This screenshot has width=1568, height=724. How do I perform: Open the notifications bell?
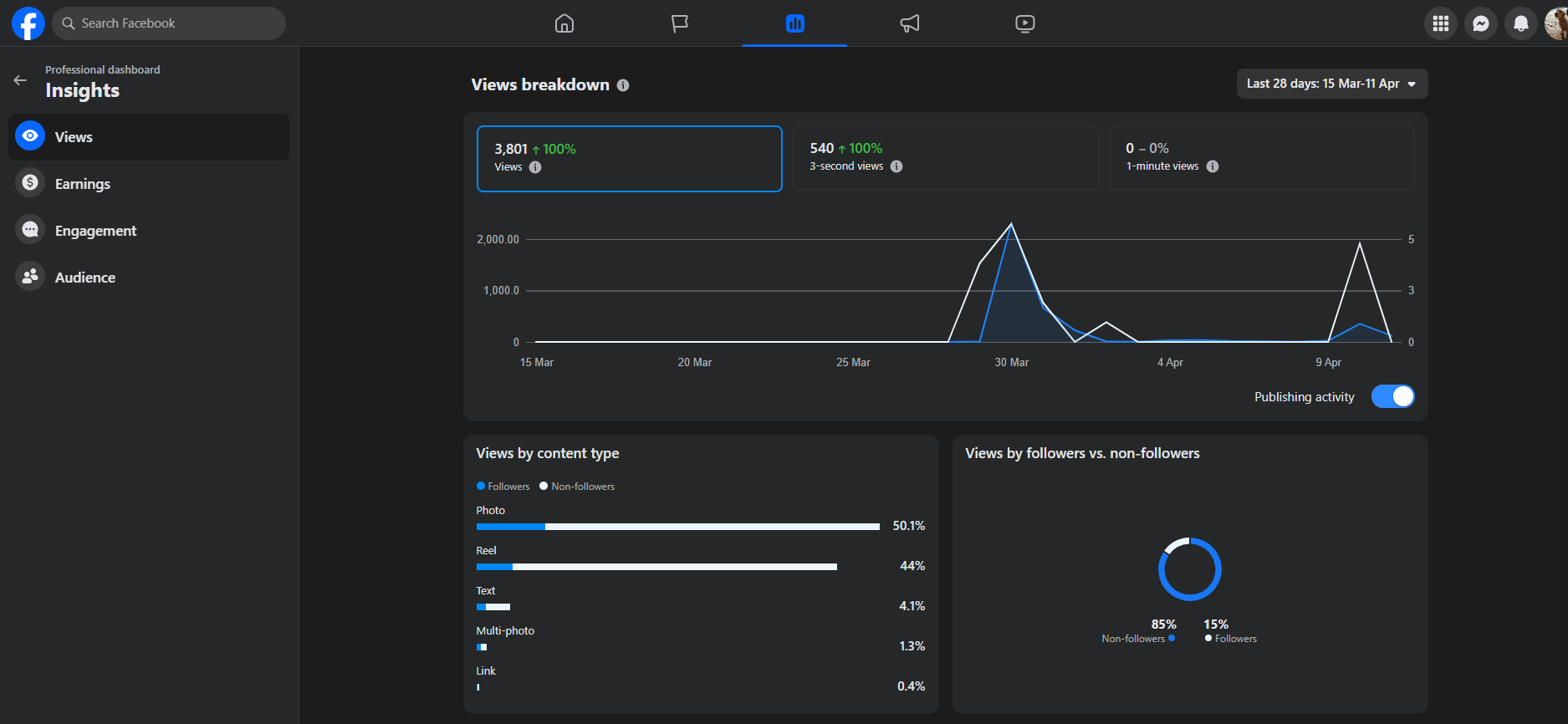1521,23
